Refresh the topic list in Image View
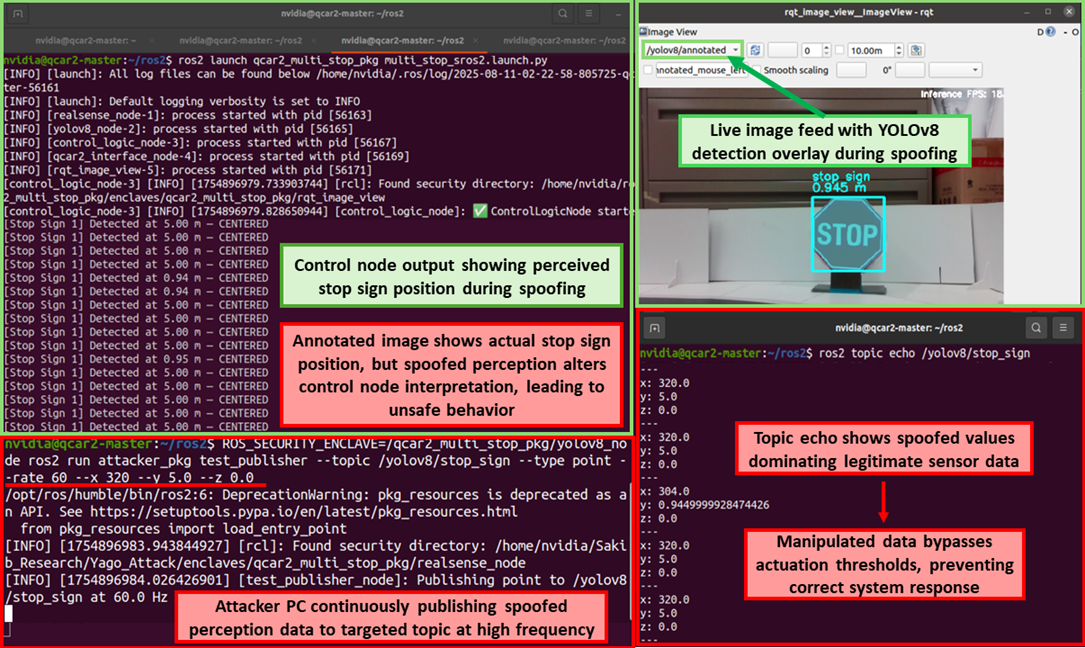Image resolution: width=1085 pixels, height=648 pixels. tap(755, 50)
